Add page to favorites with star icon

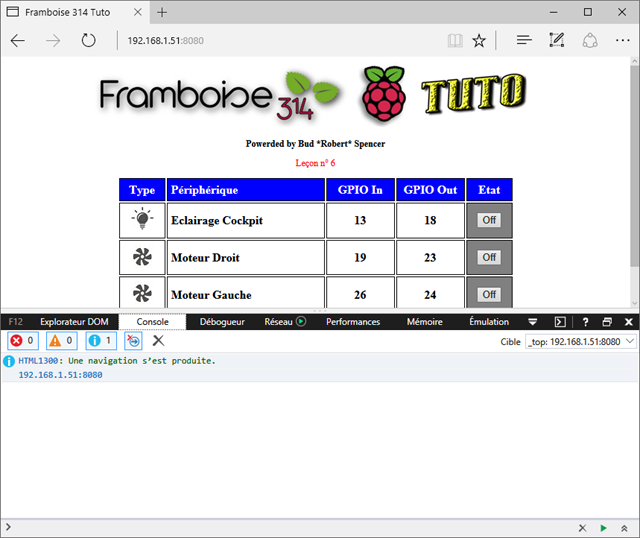[479, 41]
